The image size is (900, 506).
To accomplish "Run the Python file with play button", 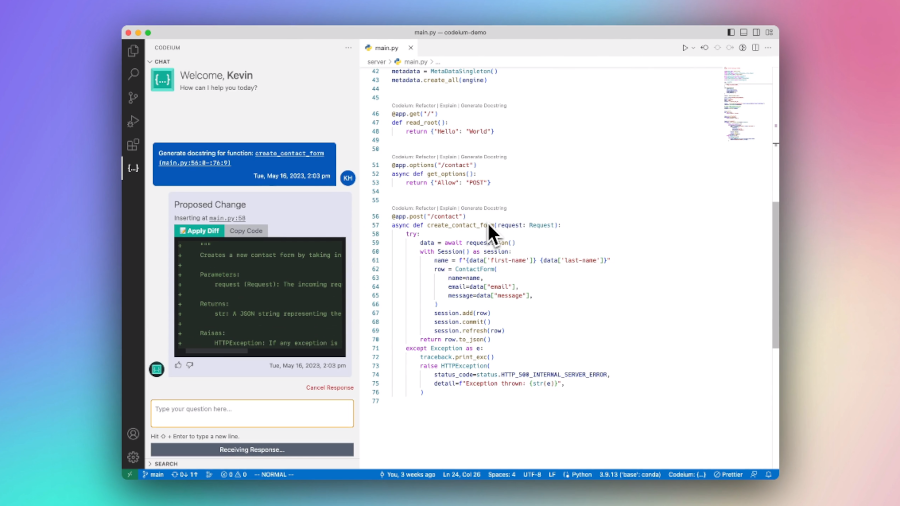I will click(685, 48).
